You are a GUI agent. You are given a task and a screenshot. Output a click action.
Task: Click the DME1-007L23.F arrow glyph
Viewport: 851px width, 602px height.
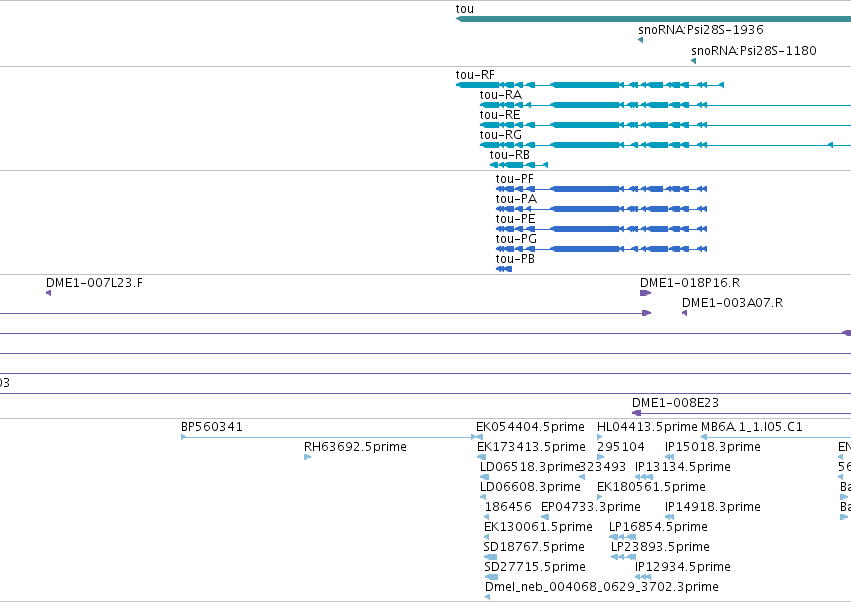(x=48, y=293)
